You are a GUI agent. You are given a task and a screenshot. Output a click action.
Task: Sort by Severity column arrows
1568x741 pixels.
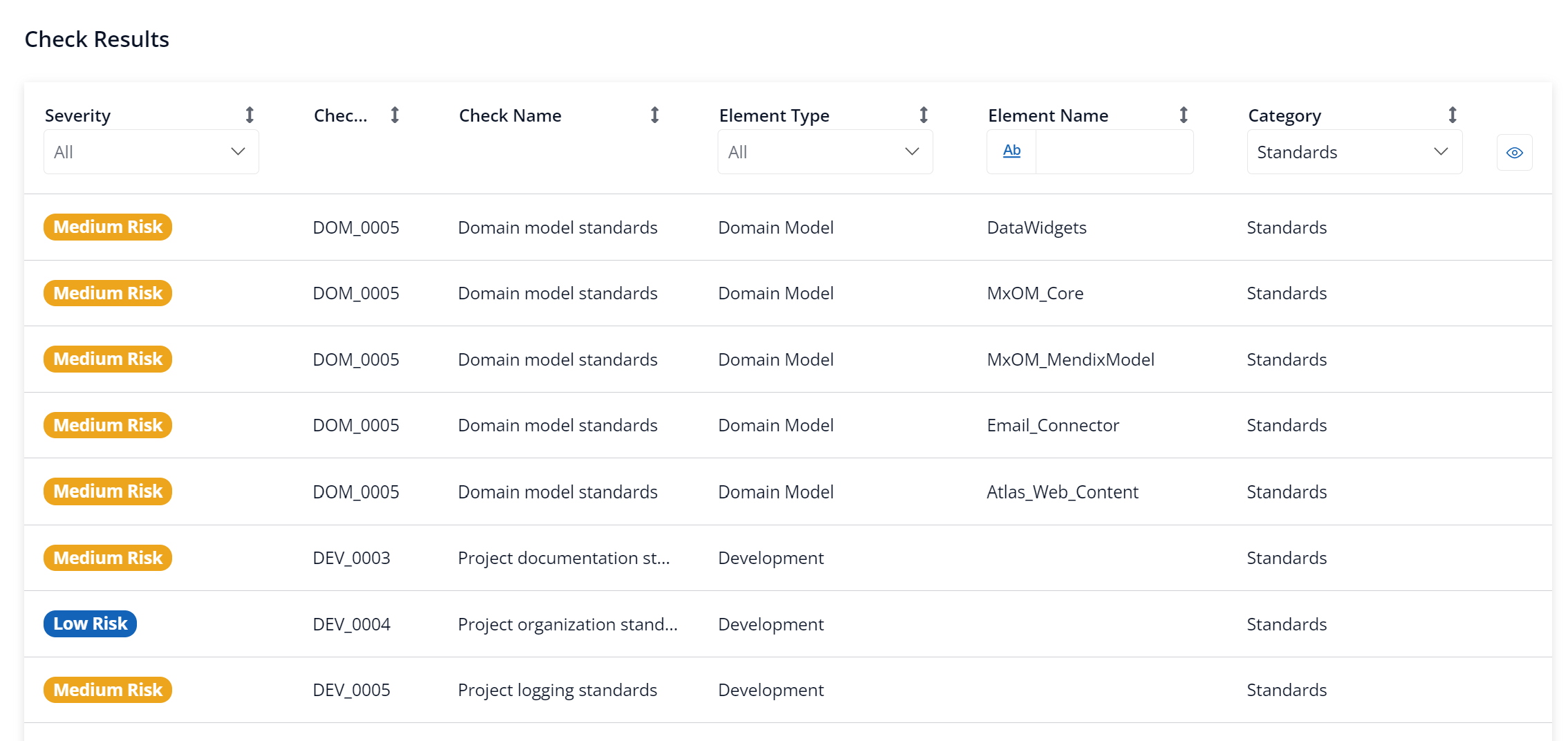point(250,115)
